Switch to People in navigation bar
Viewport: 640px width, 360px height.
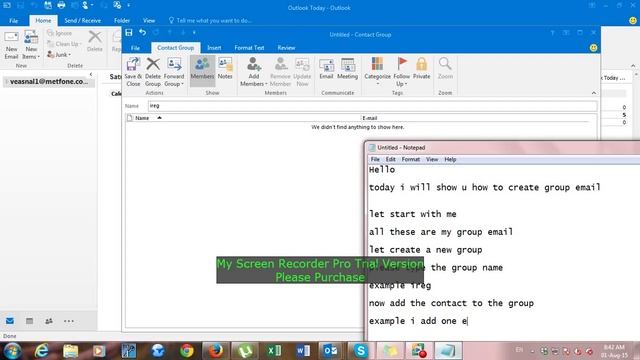(49, 321)
